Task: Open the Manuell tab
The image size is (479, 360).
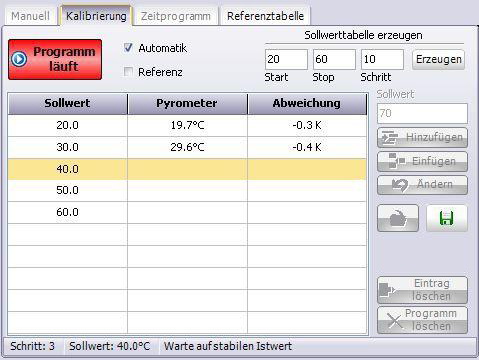Action: point(30,16)
